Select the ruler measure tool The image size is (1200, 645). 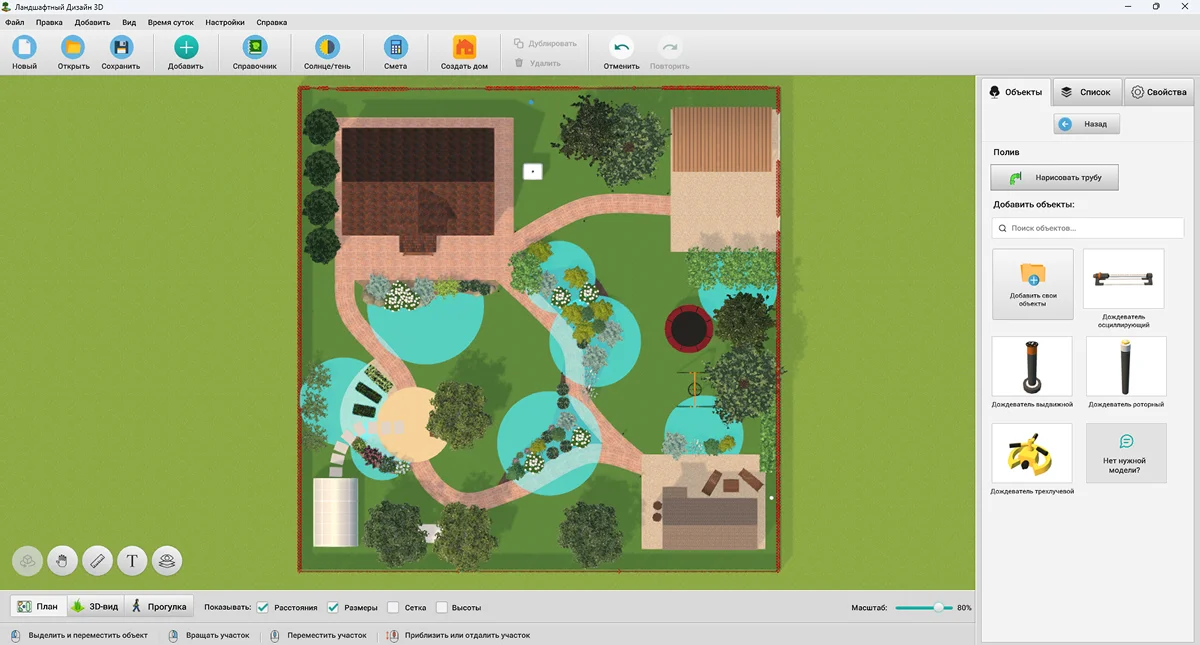tap(97, 560)
